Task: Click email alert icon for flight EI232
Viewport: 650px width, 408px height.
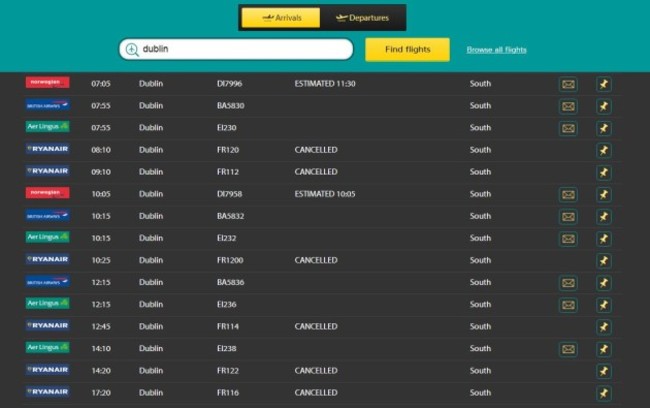Action: coord(568,239)
